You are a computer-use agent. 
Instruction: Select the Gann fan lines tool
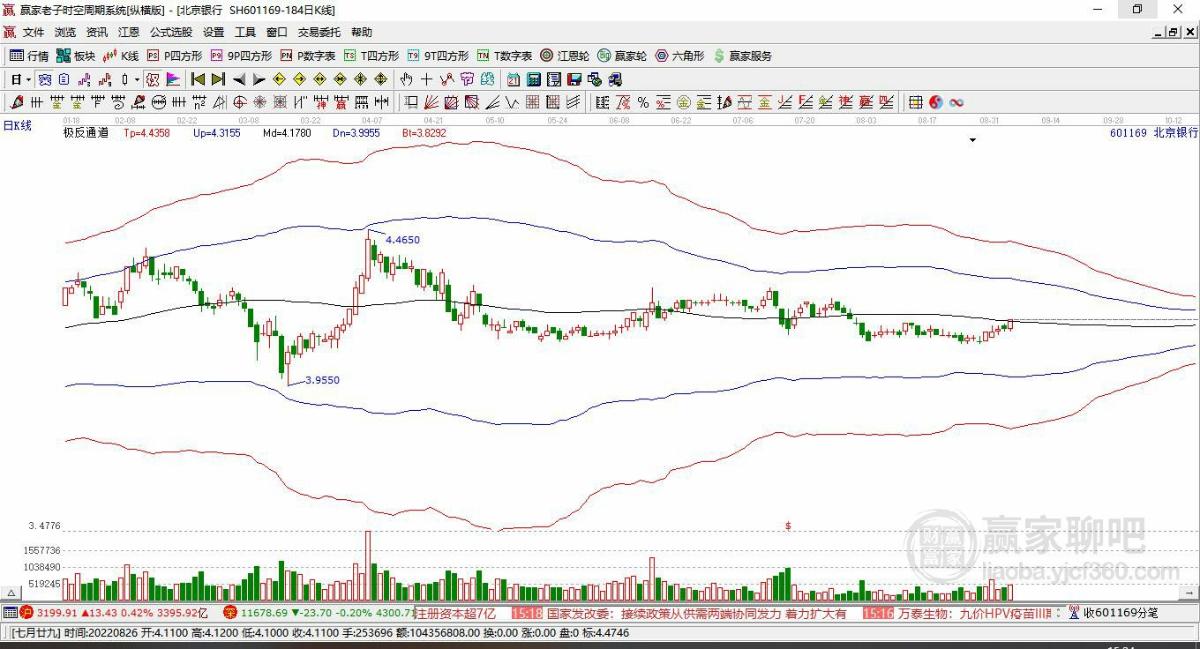click(431, 102)
